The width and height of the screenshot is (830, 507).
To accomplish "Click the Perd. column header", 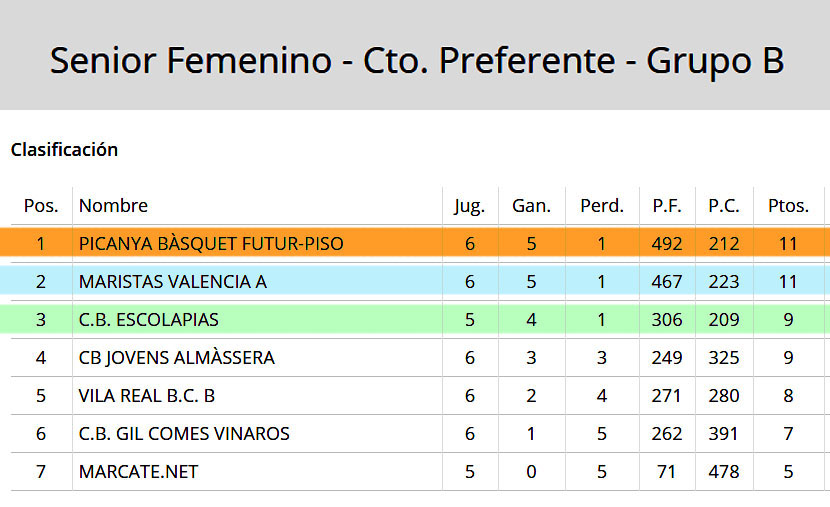I will click(x=602, y=205).
